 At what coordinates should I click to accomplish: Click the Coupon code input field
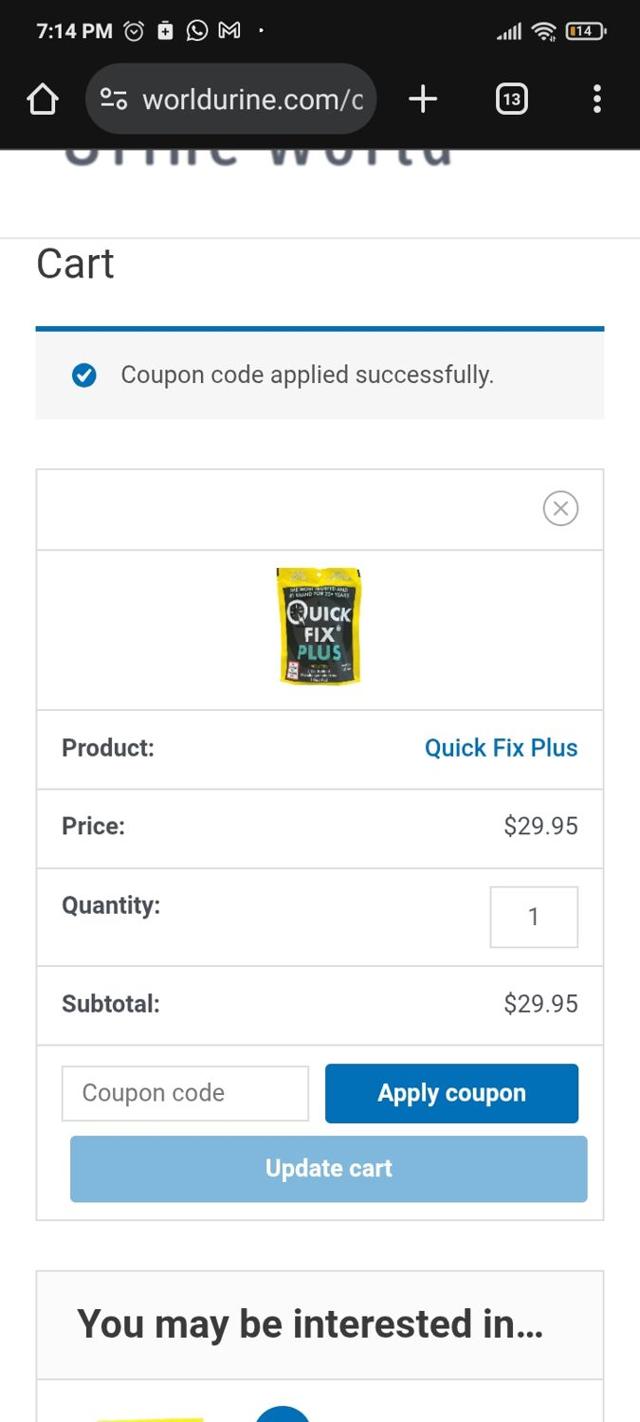tap(185, 1093)
